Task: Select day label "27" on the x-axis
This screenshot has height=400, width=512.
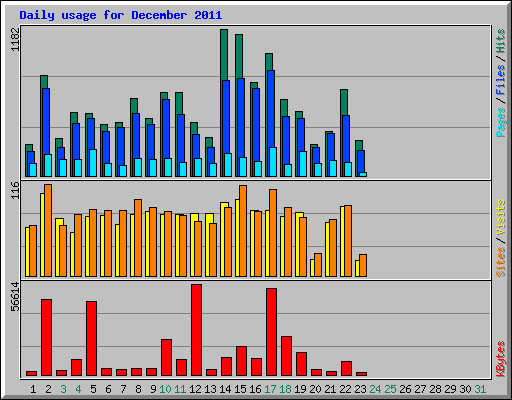Action: point(420,389)
